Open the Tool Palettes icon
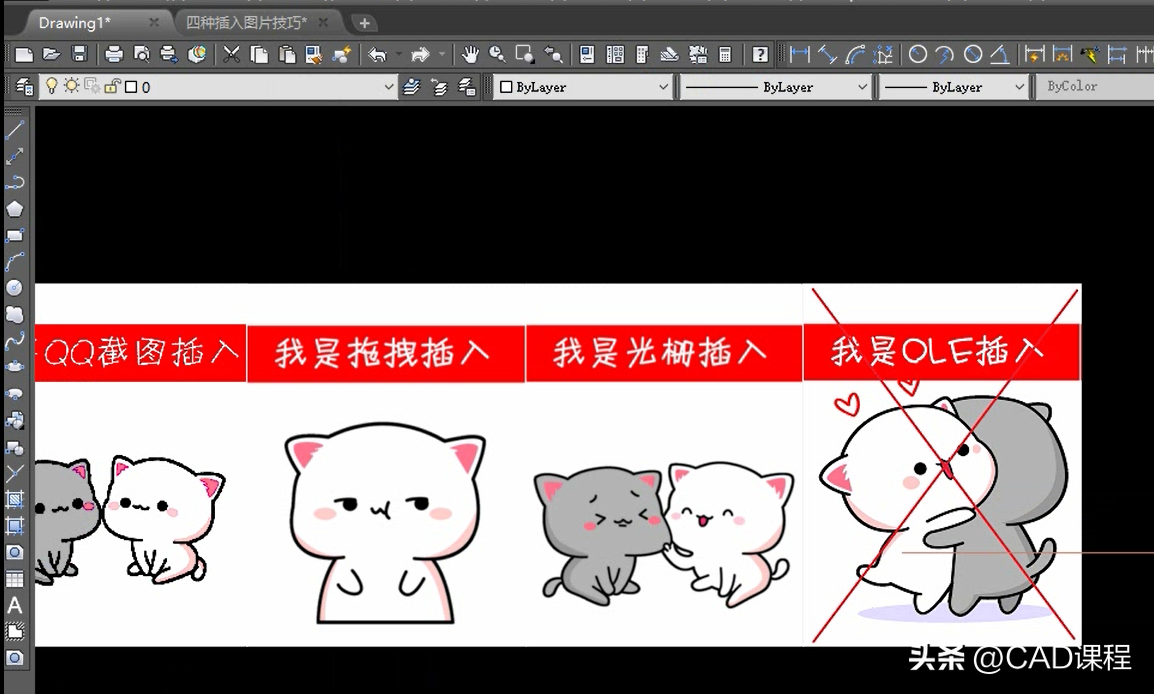Image resolution: width=1154 pixels, height=694 pixels. [643, 54]
